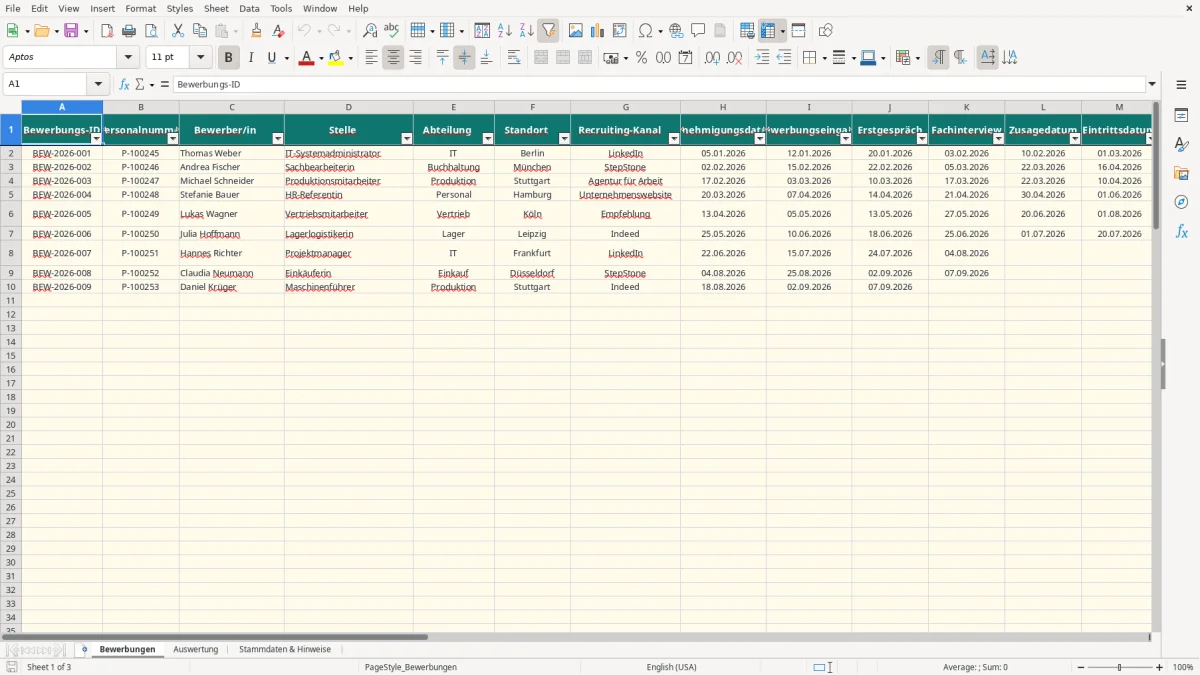Click the Sort dialog icon
Viewport: 1200px width, 675px height.
click(x=482, y=31)
